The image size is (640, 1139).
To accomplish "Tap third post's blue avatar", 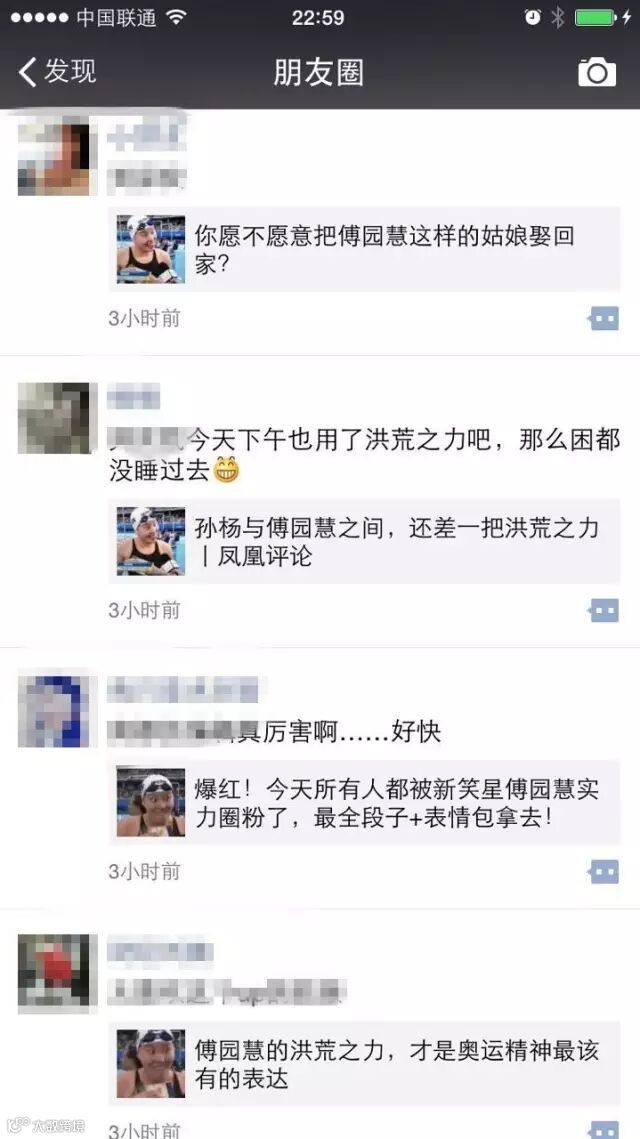I will coord(57,711).
